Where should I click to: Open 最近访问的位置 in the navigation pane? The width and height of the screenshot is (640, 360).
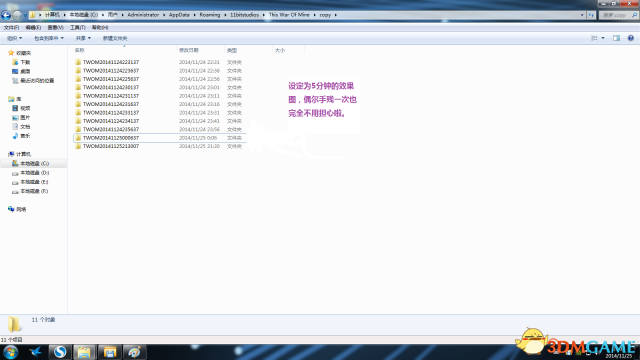[33, 80]
